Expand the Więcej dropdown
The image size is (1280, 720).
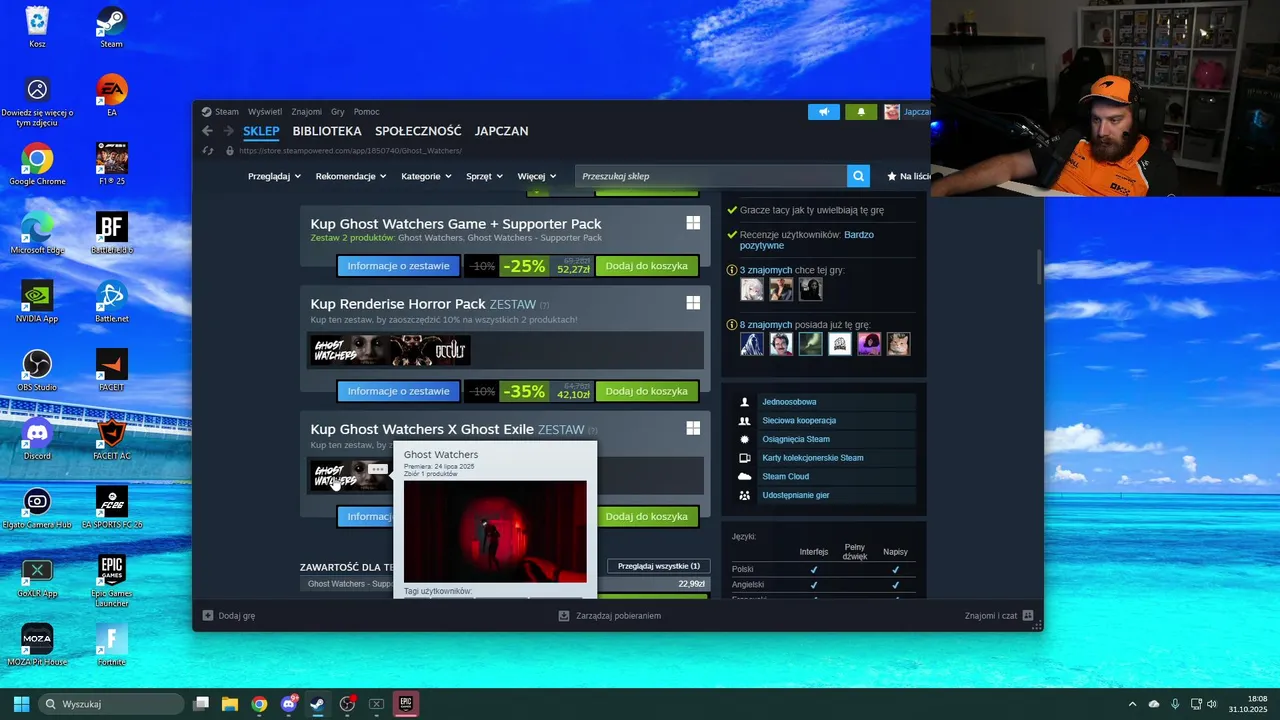pos(537,176)
